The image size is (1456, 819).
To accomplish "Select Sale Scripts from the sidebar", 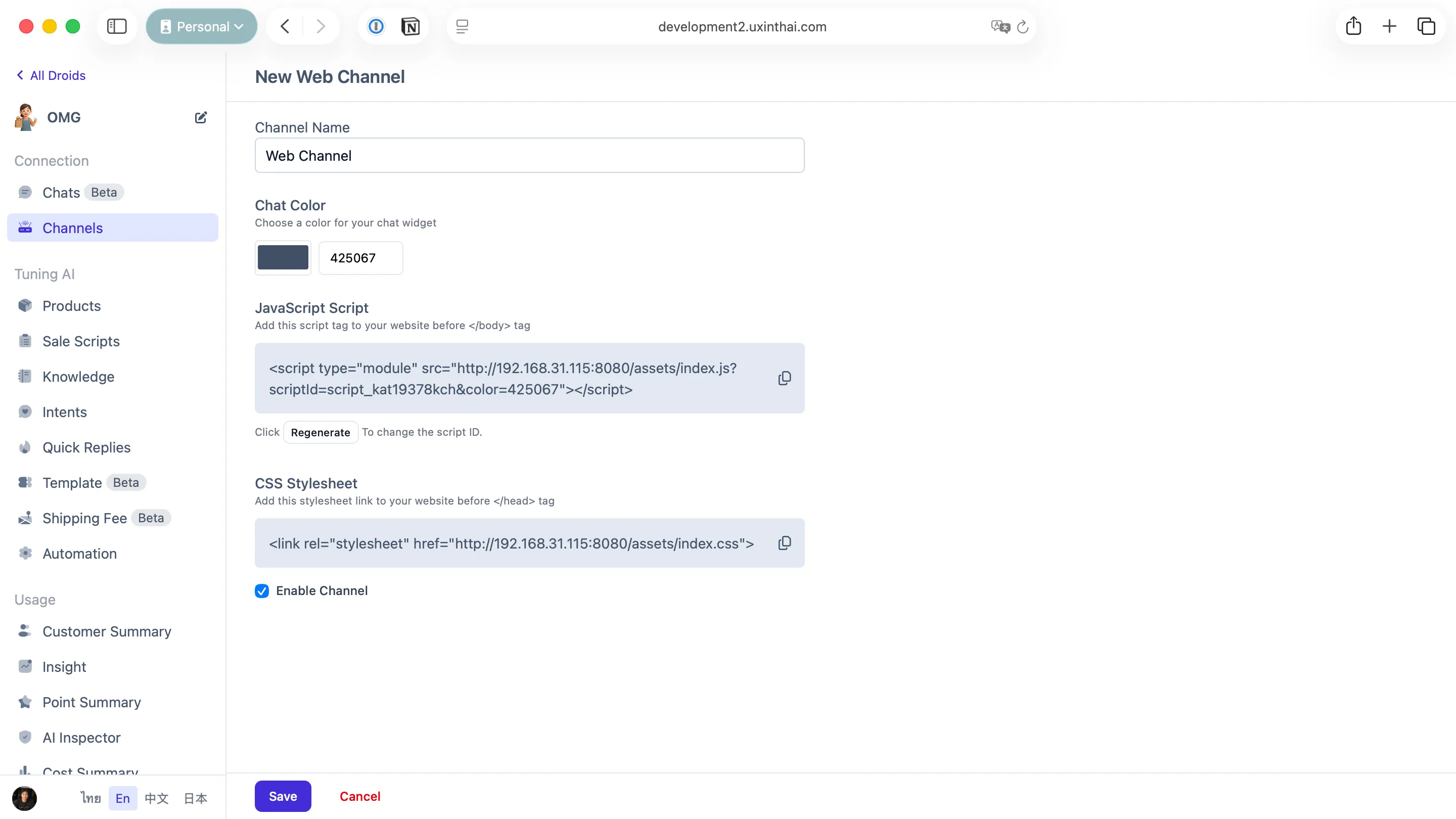I will [x=81, y=341].
